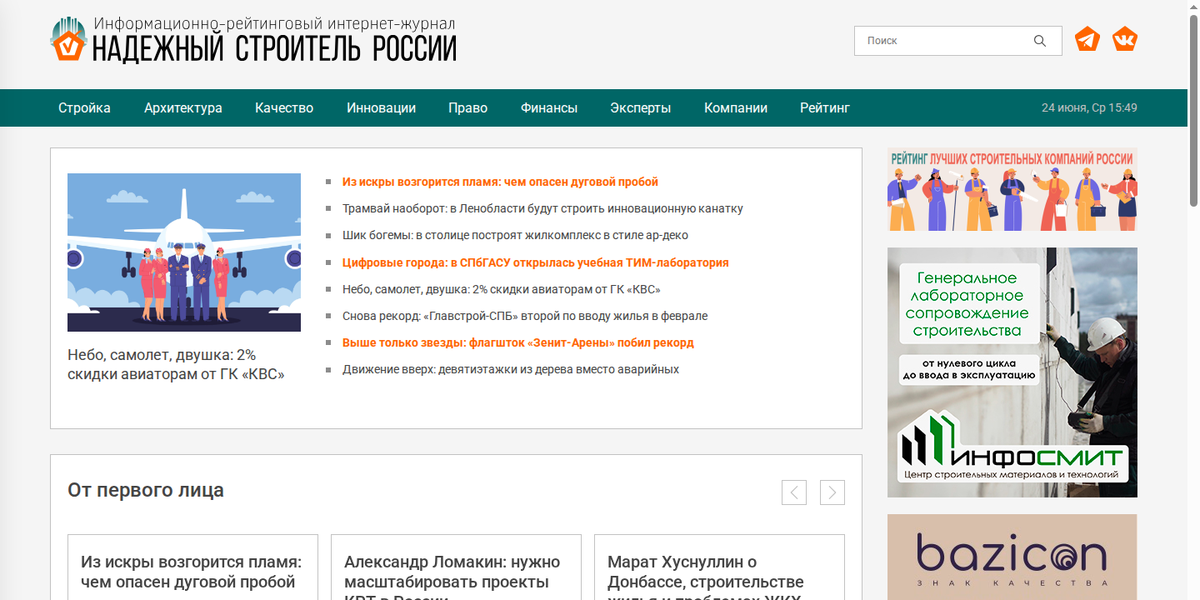1200x600 pixels.
Task: Open Марат Хуснуллин о Донбассе card
Action: click(706, 575)
